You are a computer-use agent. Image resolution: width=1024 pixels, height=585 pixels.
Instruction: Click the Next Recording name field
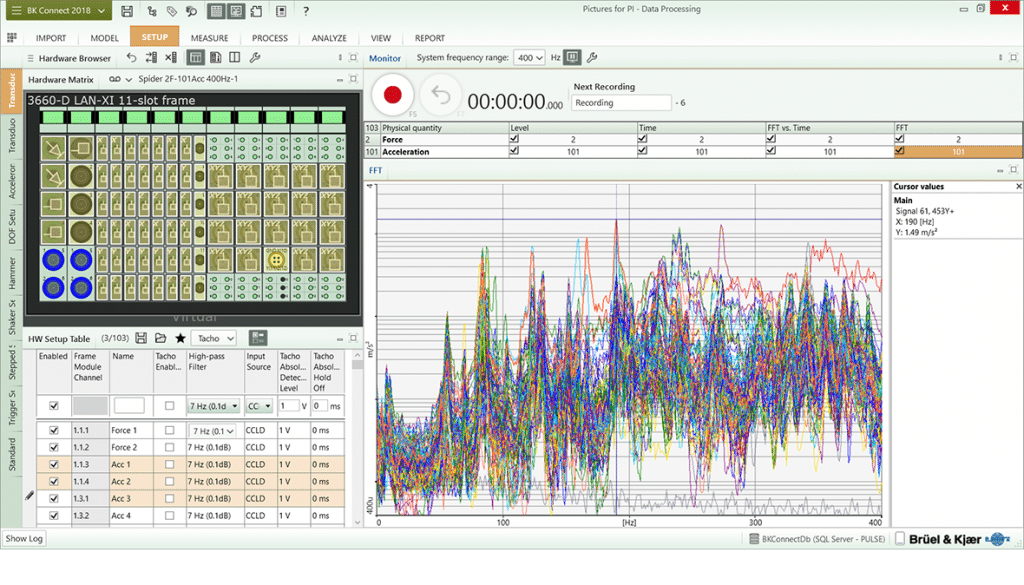(x=622, y=103)
